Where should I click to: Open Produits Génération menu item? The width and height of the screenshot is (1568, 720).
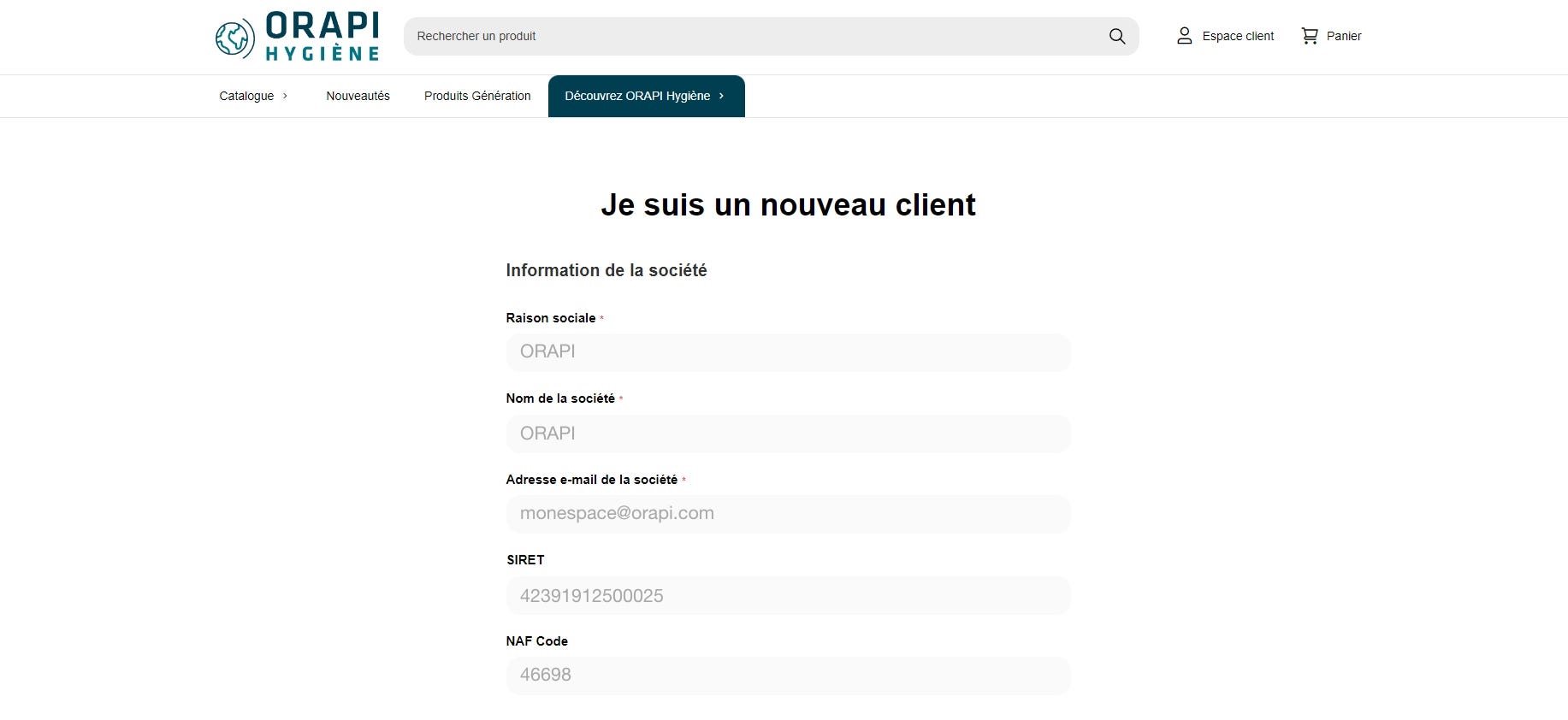pos(477,96)
